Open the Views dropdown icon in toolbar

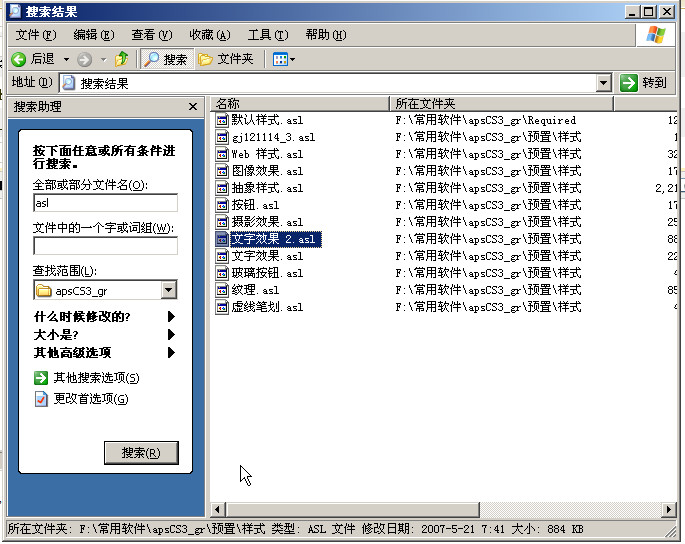tap(283, 59)
